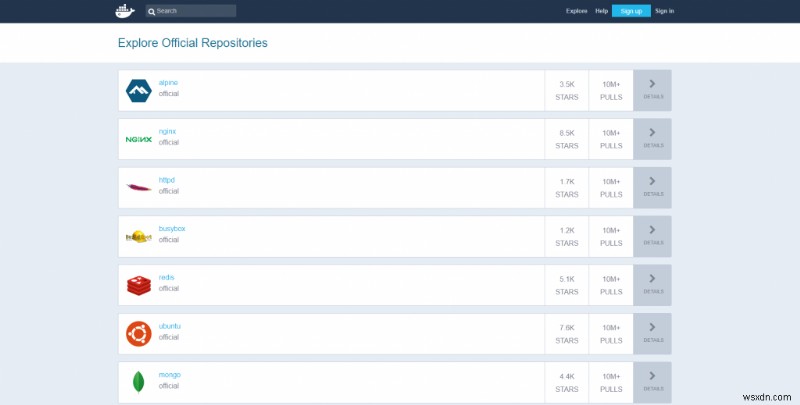
Task: Open the ubuntu repository link
Action: click(x=169, y=326)
